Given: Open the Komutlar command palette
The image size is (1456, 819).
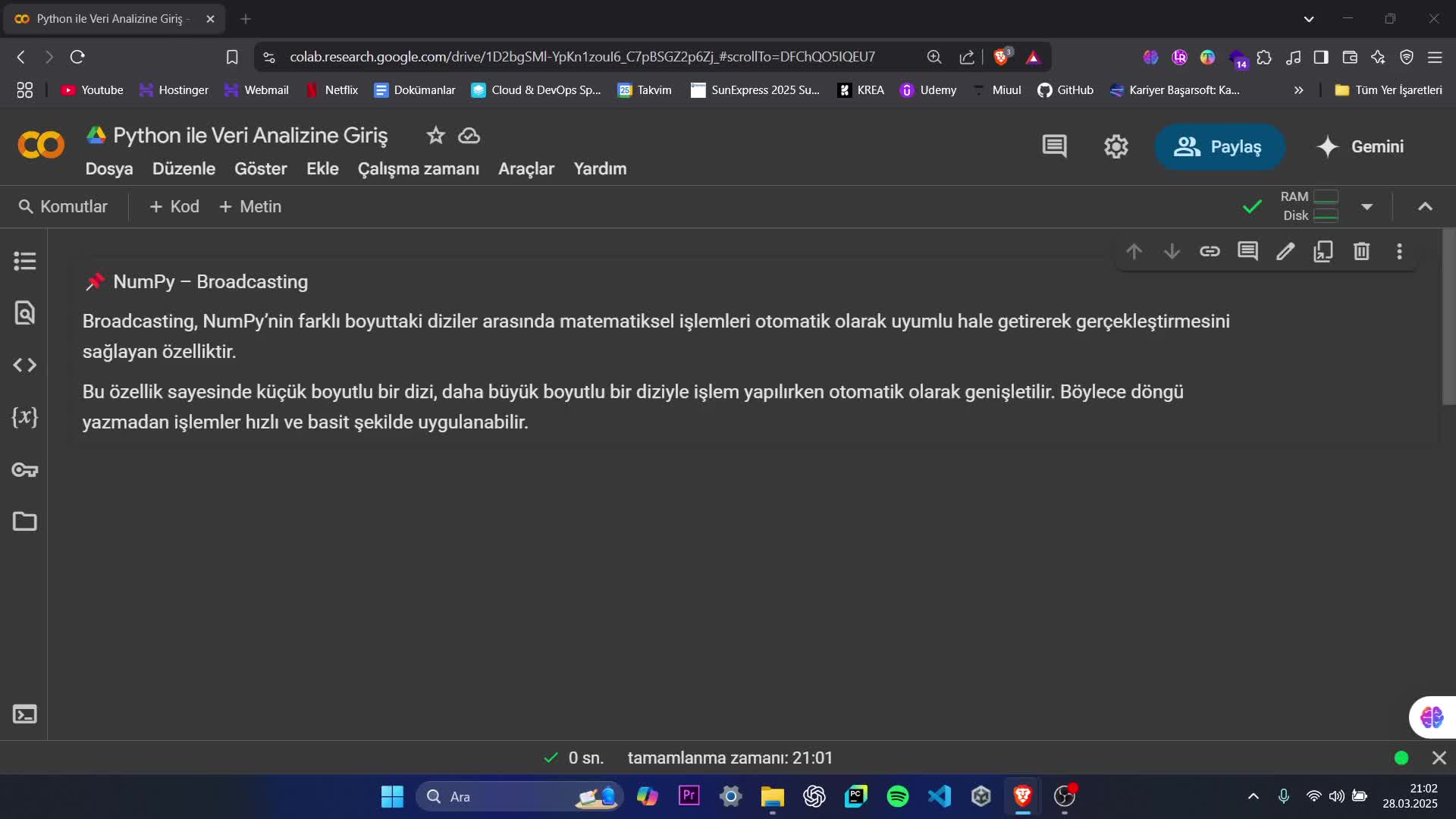Looking at the screenshot, I should coord(63,206).
